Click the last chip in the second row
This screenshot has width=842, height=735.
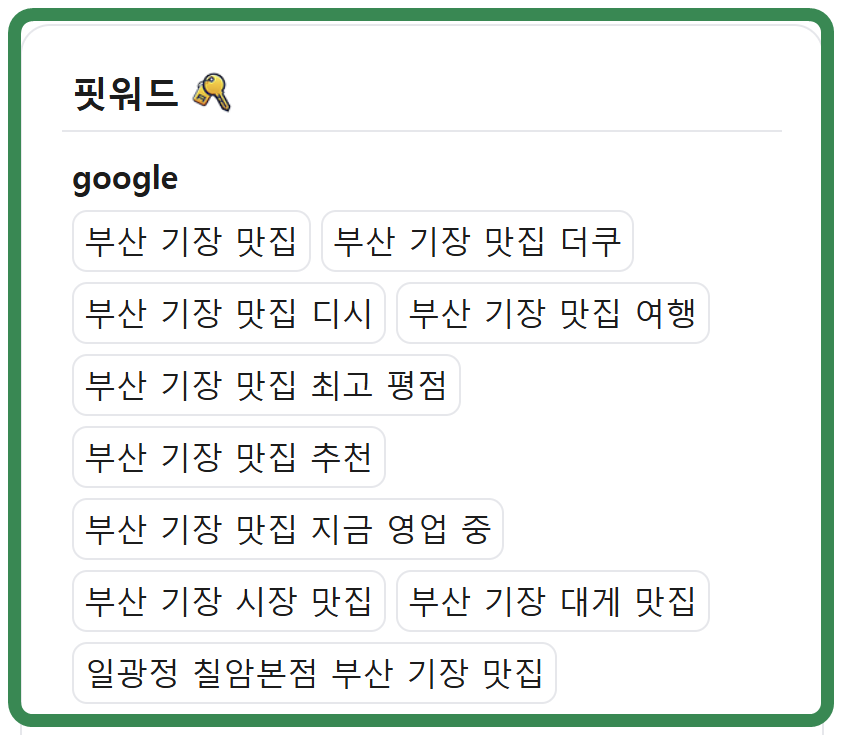click(x=553, y=313)
